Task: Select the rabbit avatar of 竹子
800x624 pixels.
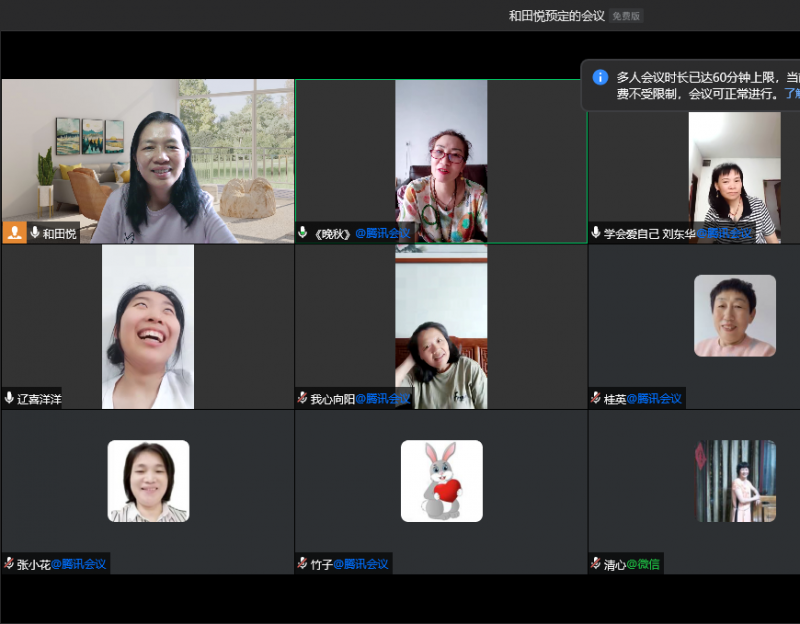Action: coord(441,481)
